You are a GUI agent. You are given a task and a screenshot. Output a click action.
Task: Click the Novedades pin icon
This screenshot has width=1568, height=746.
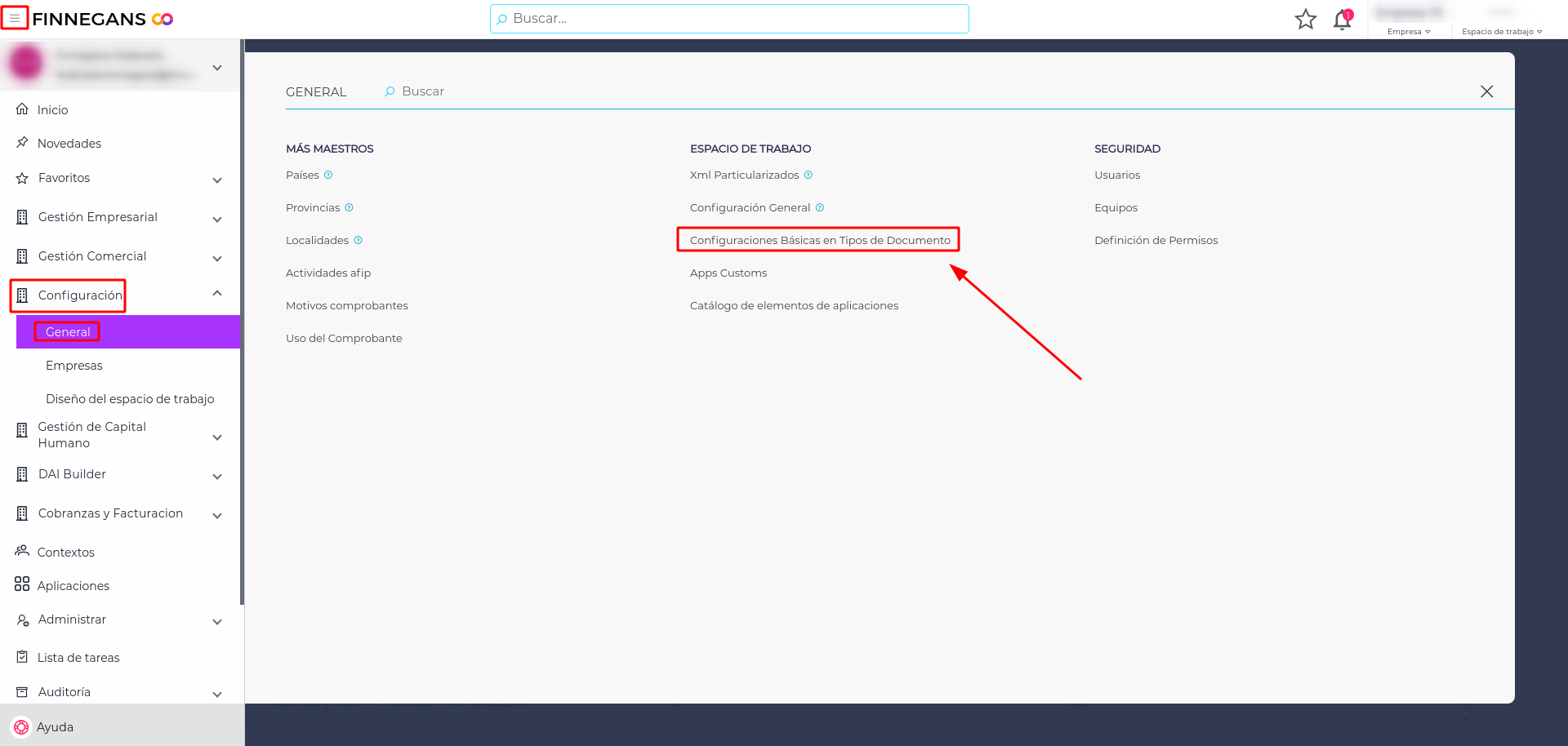[x=22, y=143]
